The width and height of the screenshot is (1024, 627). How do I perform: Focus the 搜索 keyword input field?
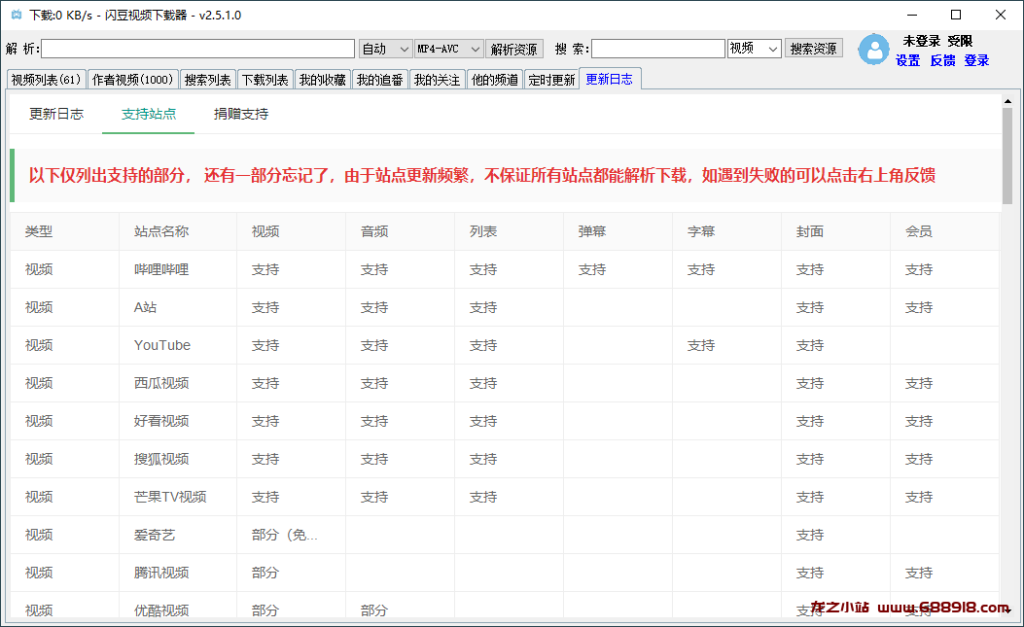click(x=658, y=49)
